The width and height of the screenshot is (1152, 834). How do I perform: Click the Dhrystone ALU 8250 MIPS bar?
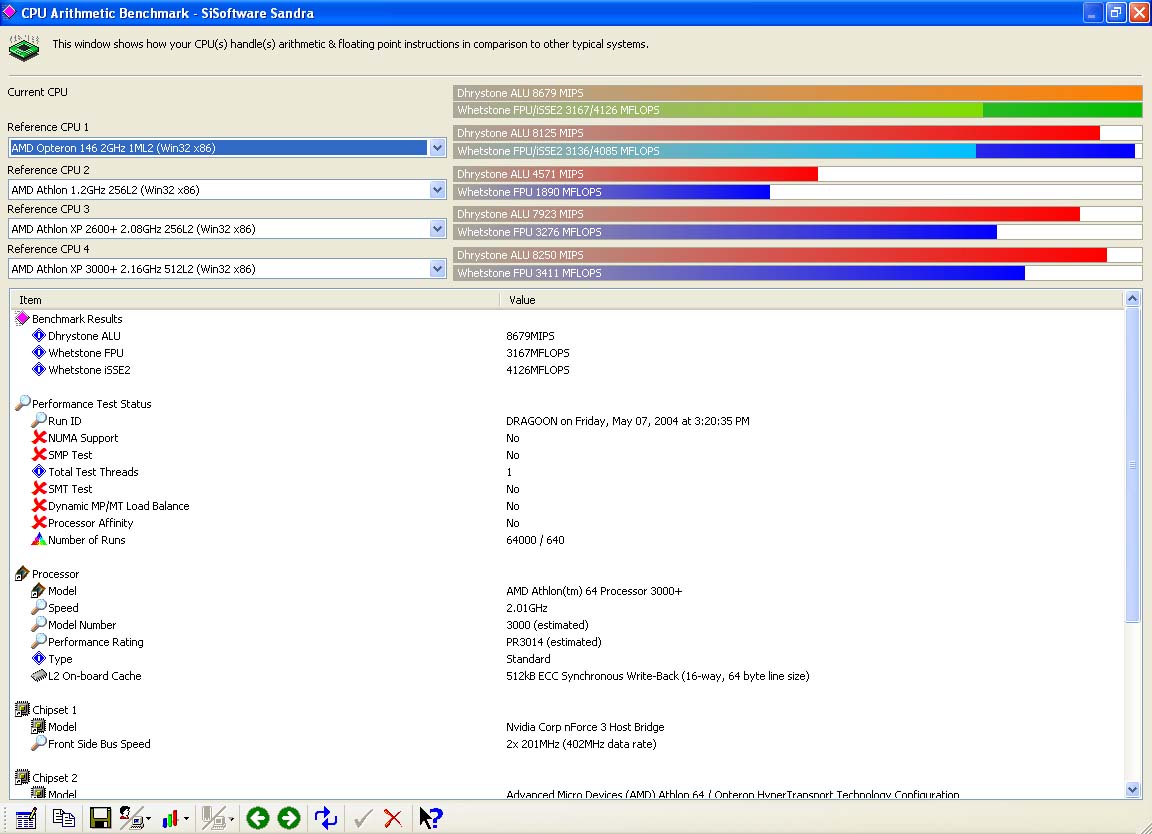click(798, 255)
